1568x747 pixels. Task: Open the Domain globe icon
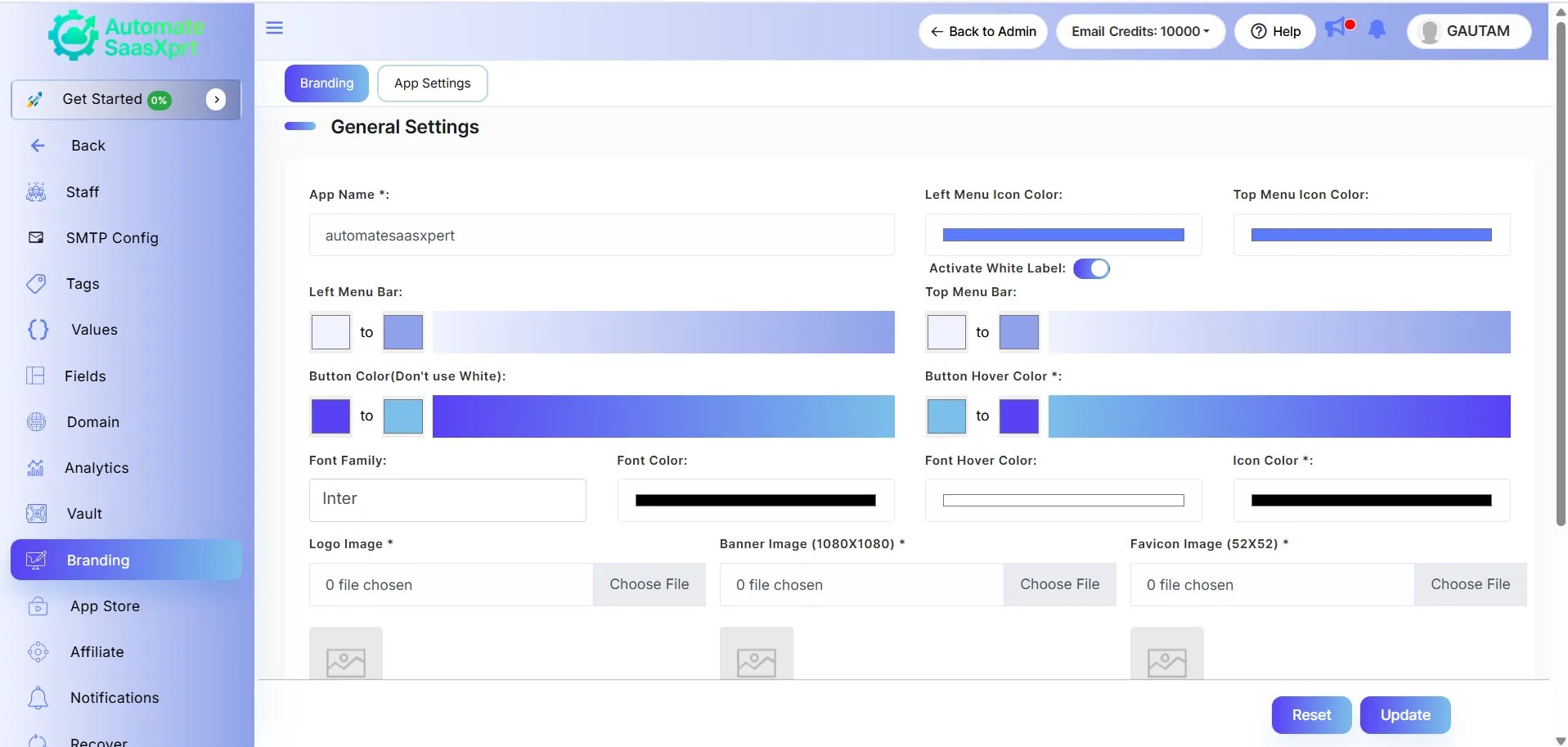tap(37, 422)
